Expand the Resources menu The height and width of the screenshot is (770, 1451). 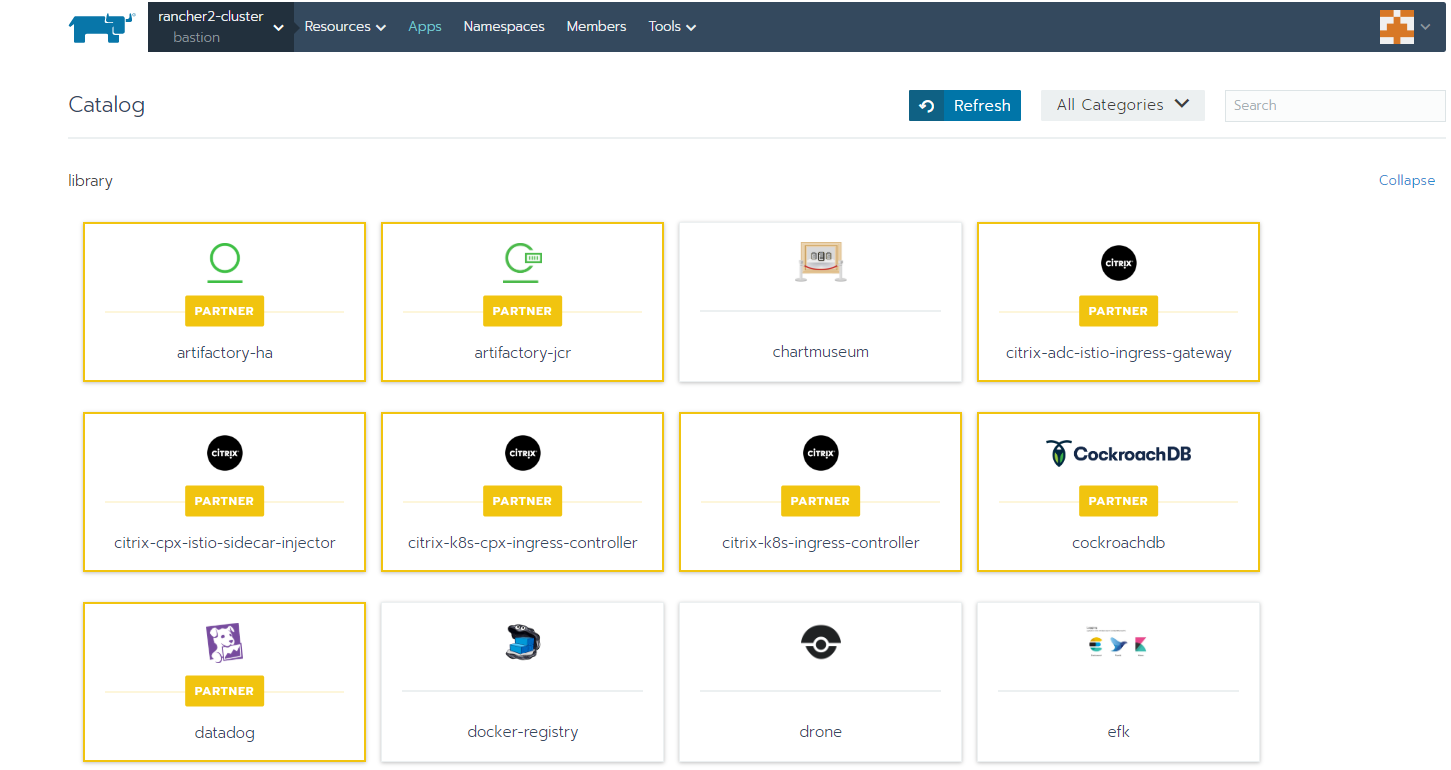345,27
